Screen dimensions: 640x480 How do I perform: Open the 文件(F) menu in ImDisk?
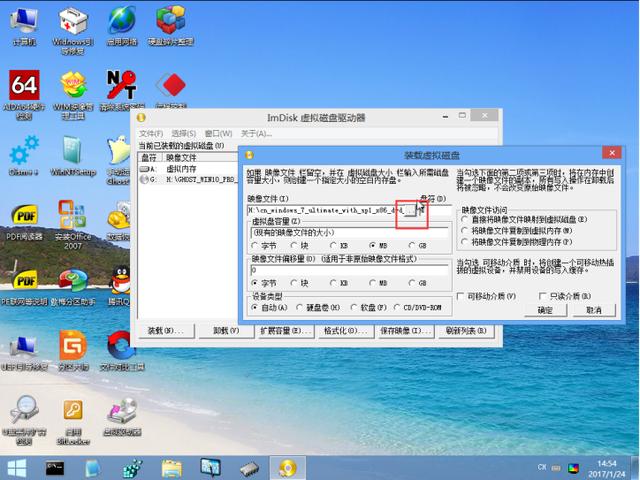coord(151,133)
